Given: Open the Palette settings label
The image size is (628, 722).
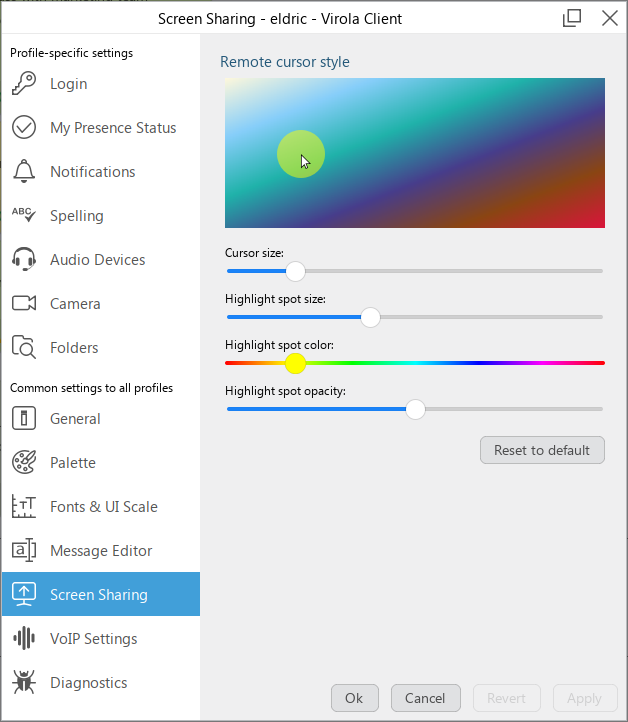Looking at the screenshot, I should [73, 463].
